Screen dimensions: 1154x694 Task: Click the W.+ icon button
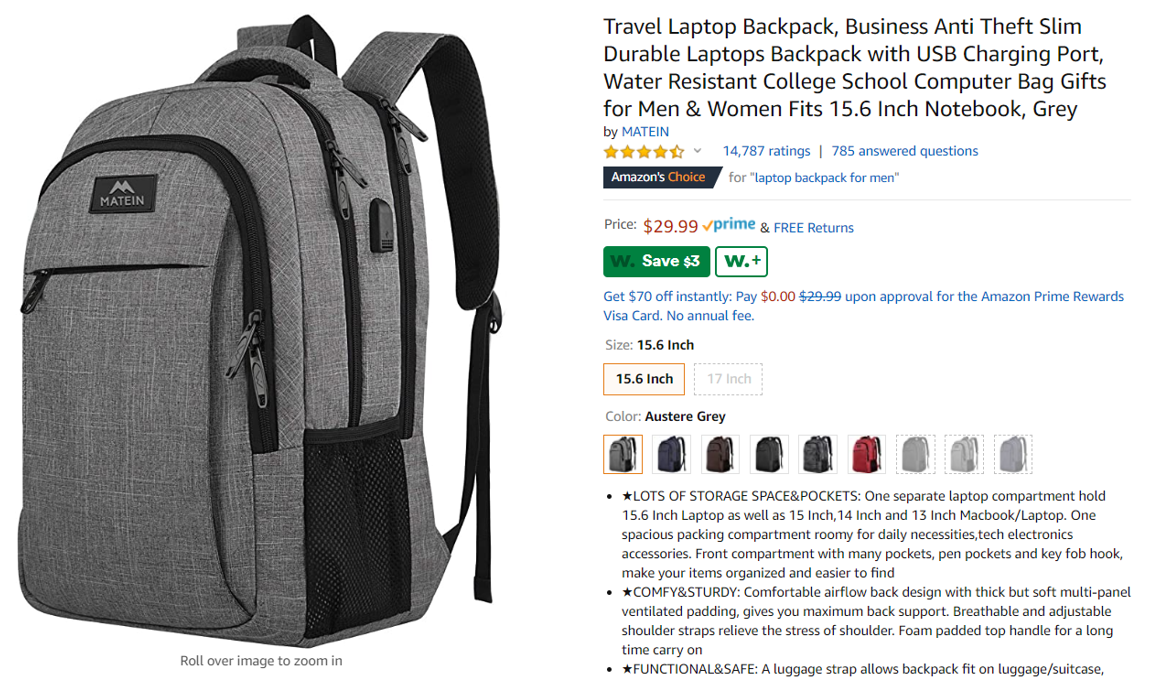pyautogui.click(x=741, y=261)
